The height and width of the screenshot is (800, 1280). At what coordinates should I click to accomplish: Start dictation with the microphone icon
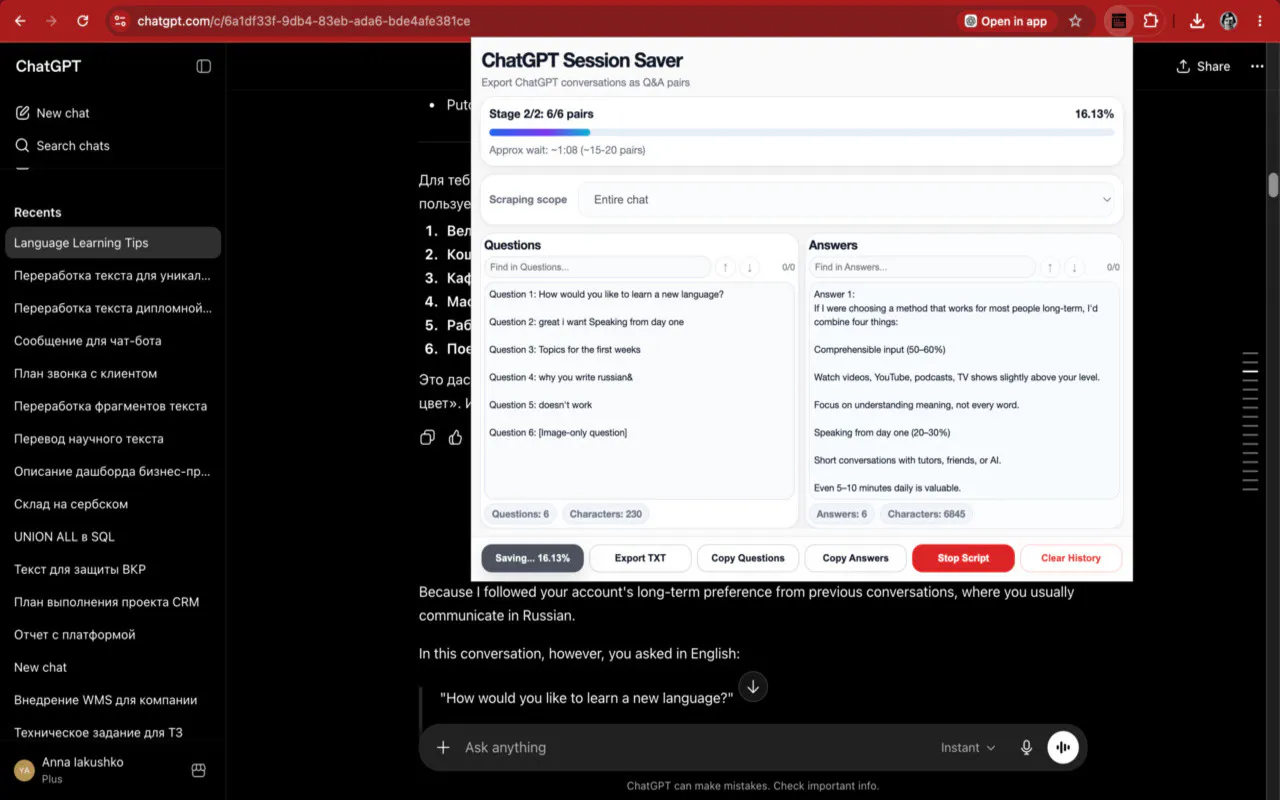1026,747
